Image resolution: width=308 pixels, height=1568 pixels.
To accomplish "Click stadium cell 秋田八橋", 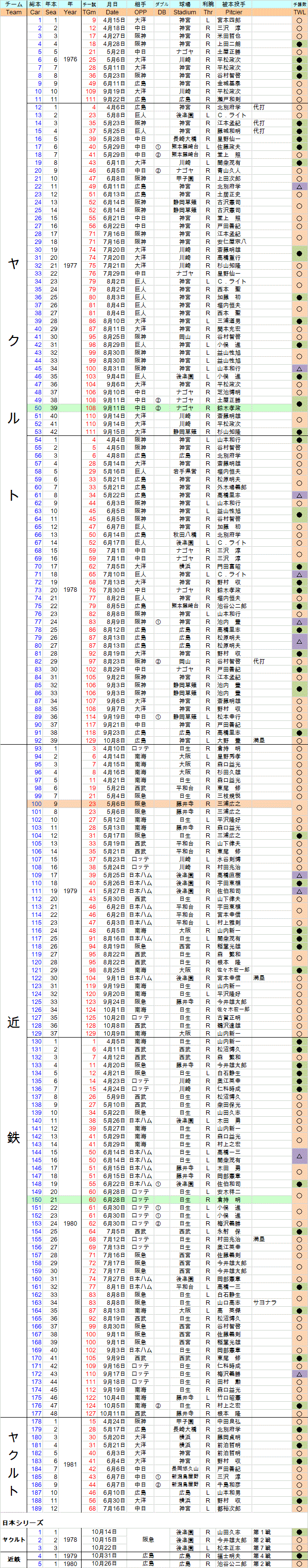I will click(184, 534).
